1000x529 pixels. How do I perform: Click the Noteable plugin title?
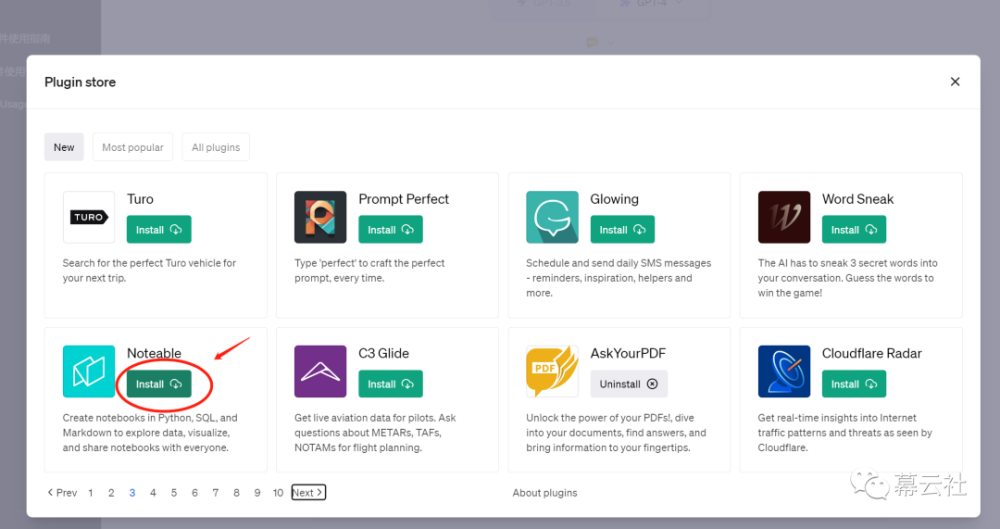pos(154,354)
